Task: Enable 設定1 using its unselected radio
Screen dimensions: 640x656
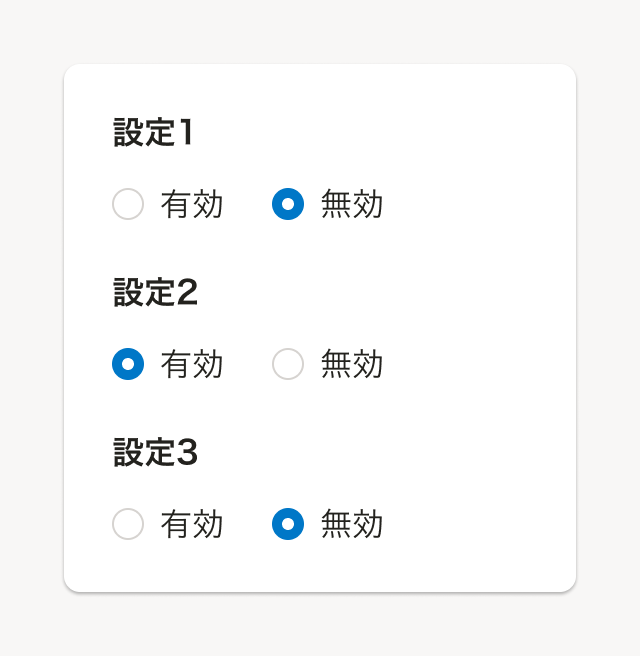Action: point(128,204)
